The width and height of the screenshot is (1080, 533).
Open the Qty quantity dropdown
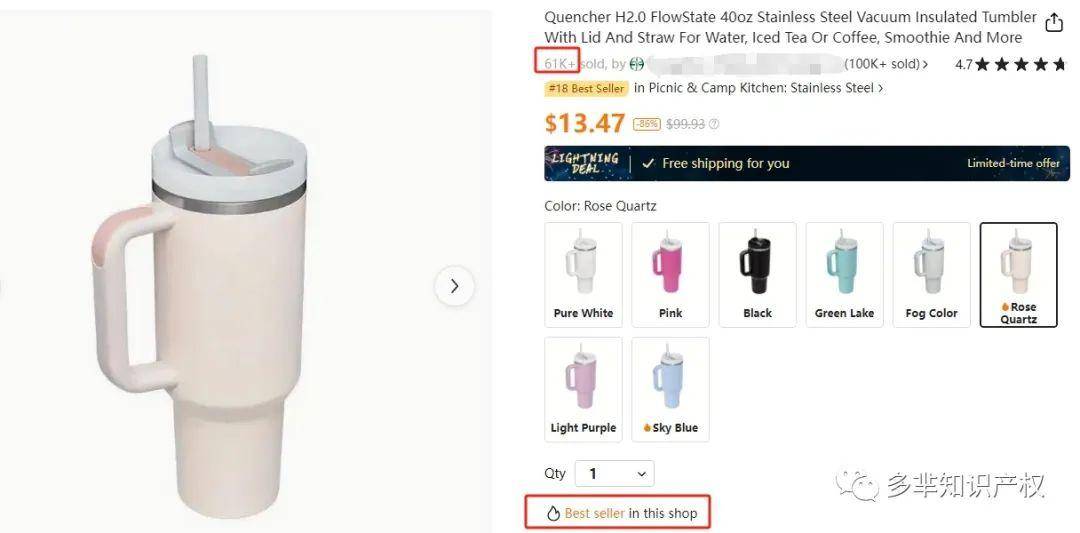[614, 474]
